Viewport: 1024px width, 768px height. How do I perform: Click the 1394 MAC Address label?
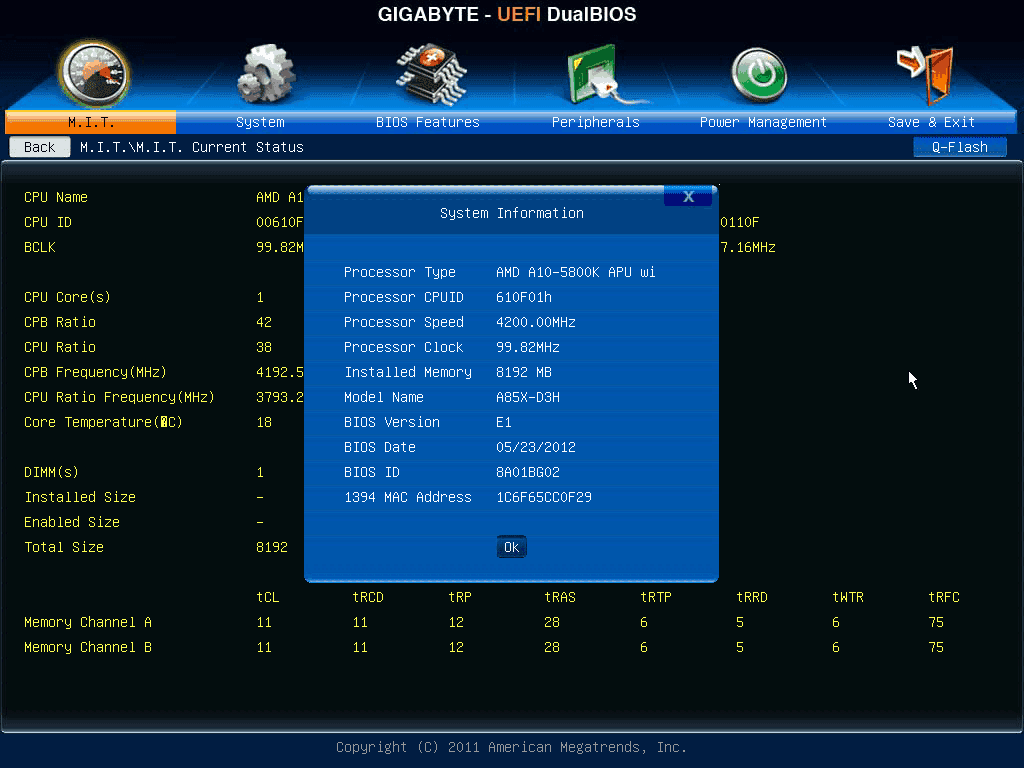408,497
